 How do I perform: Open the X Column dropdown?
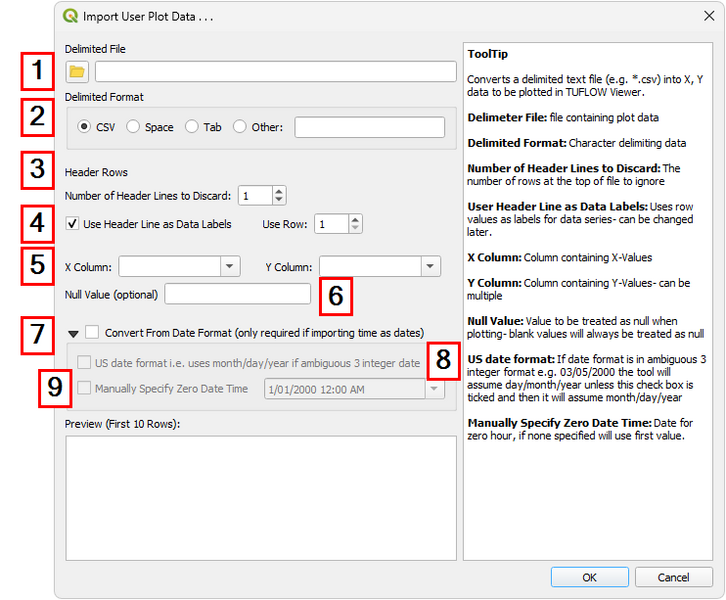point(231,266)
